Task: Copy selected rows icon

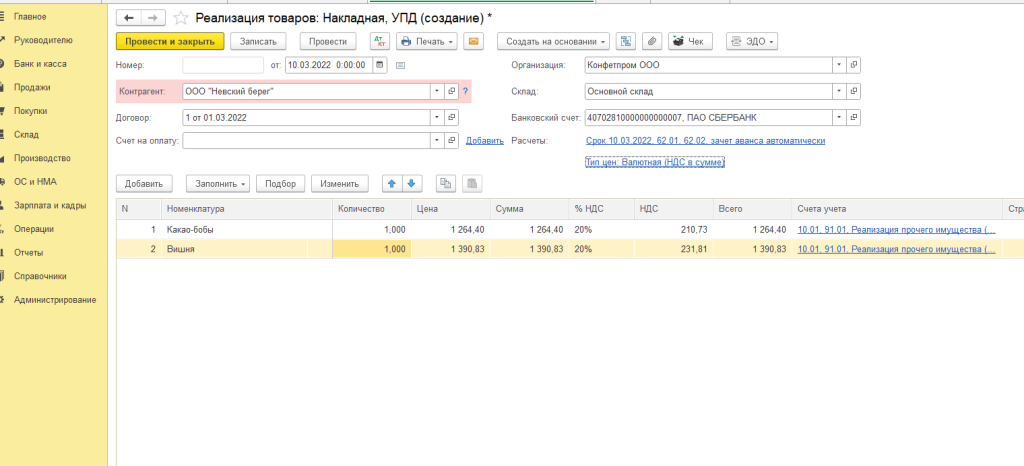Action: pos(446,184)
